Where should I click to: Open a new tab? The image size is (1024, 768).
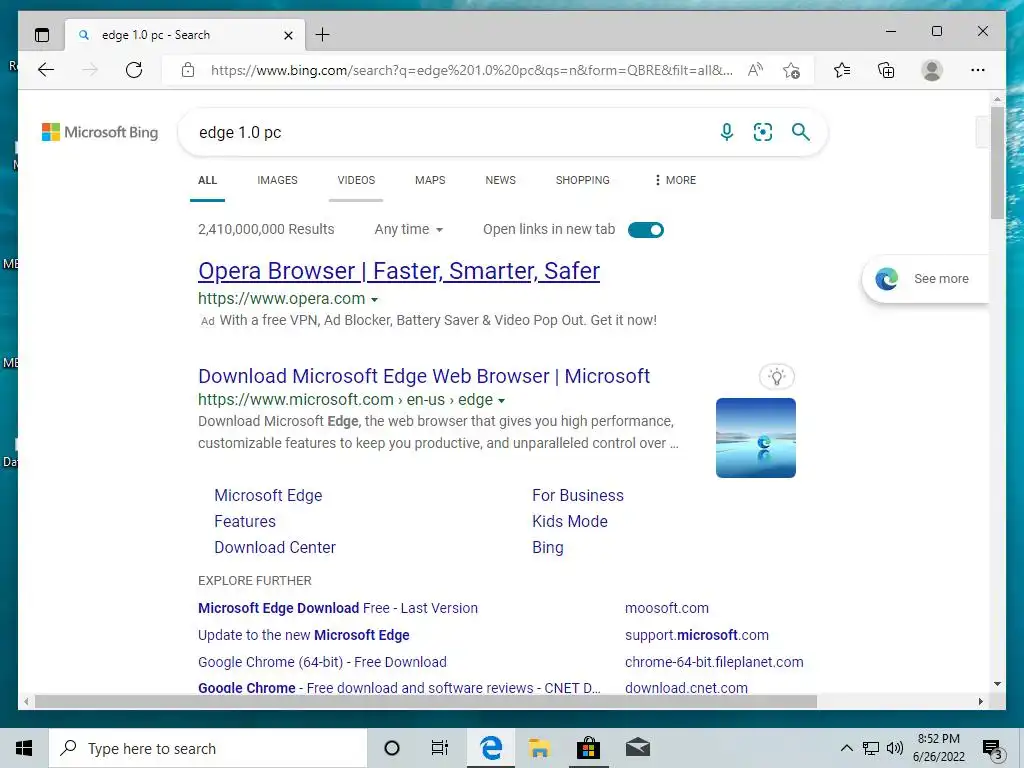(x=323, y=35)
